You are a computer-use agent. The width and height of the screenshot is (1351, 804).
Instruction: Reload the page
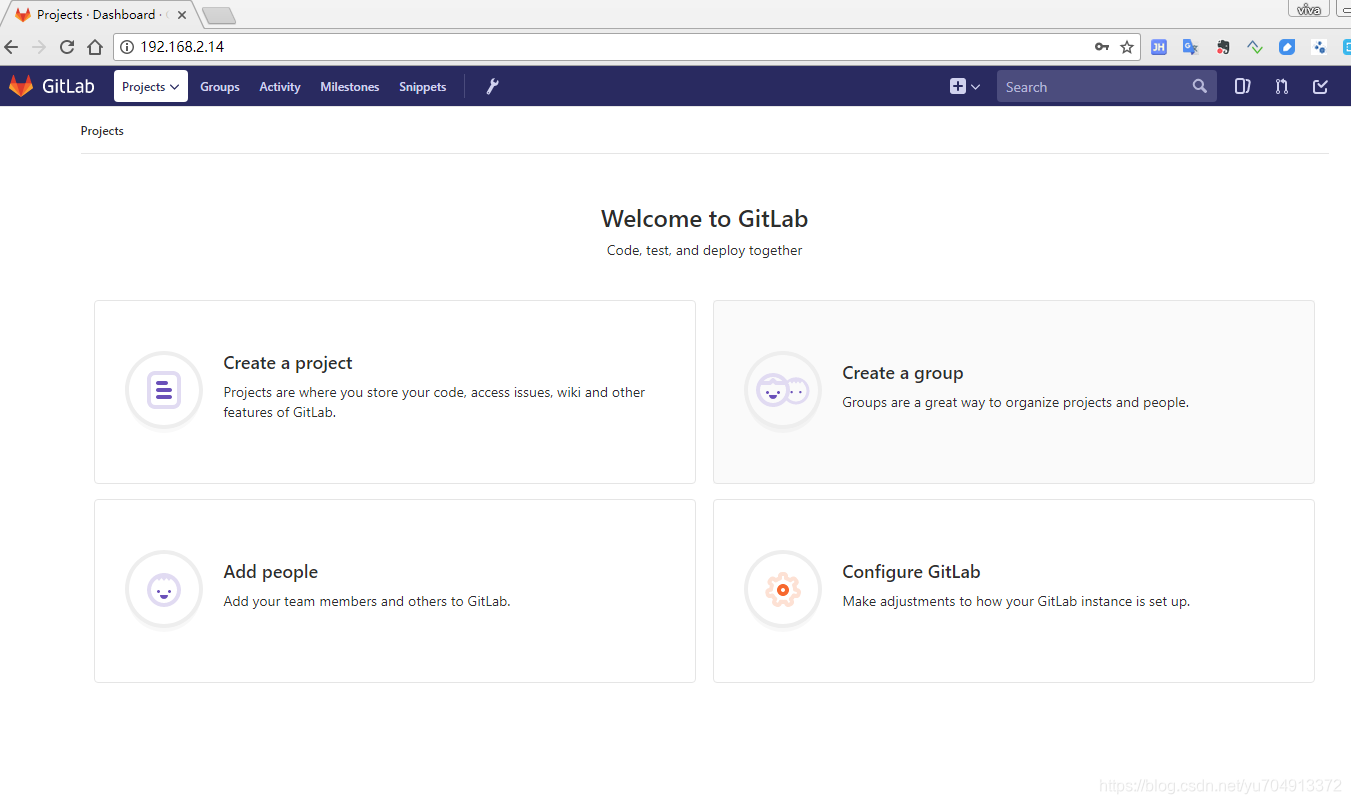click(x=67, y=47)
